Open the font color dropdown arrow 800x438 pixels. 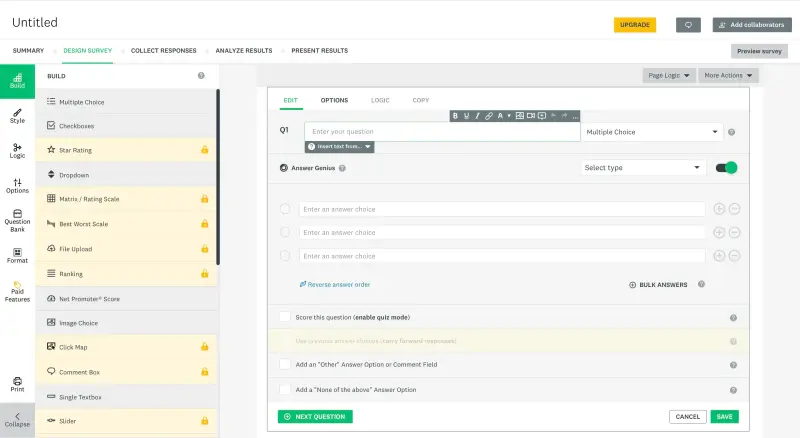(x=509, y=116)
